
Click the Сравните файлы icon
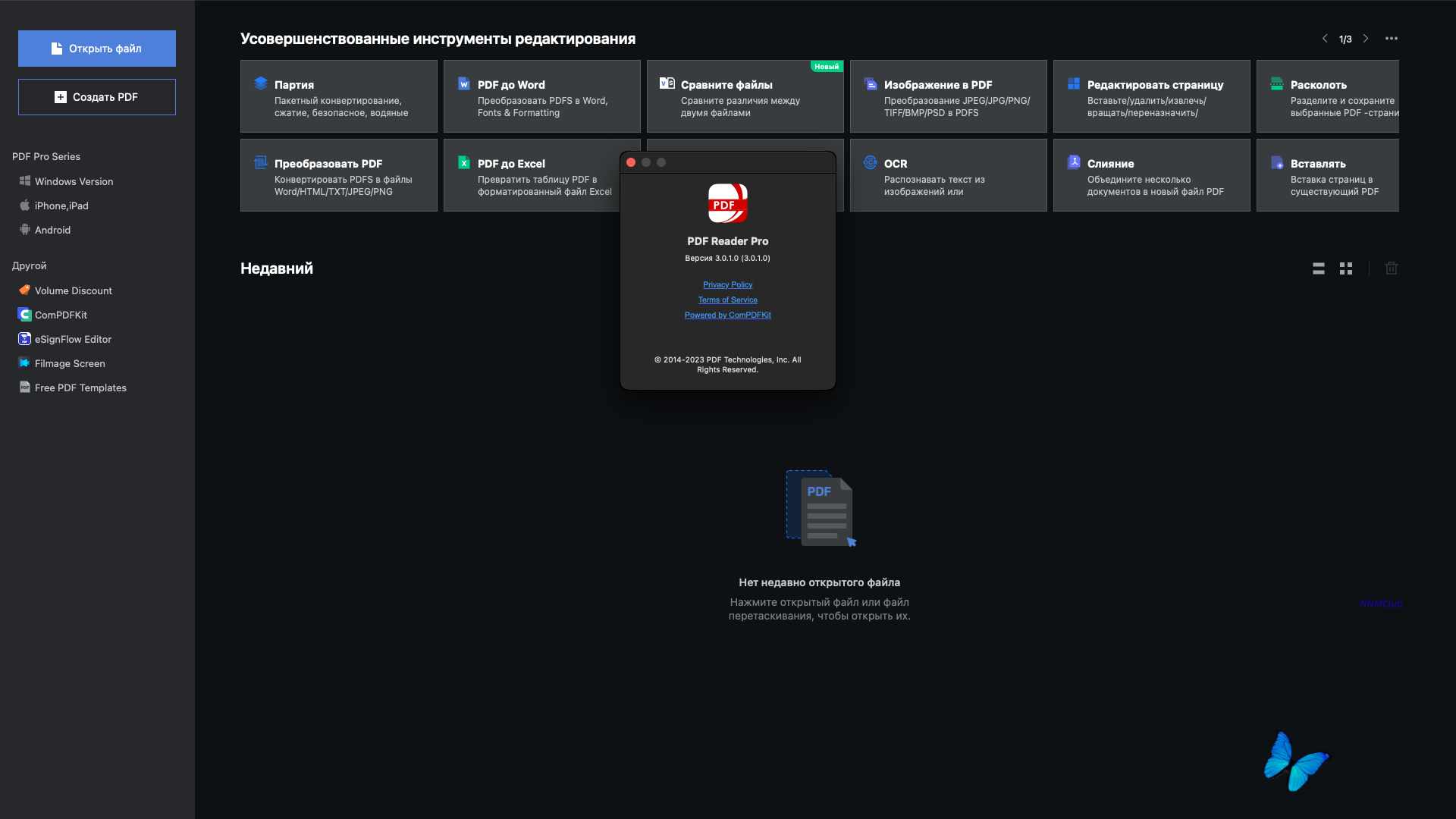[x=667, y=83]
